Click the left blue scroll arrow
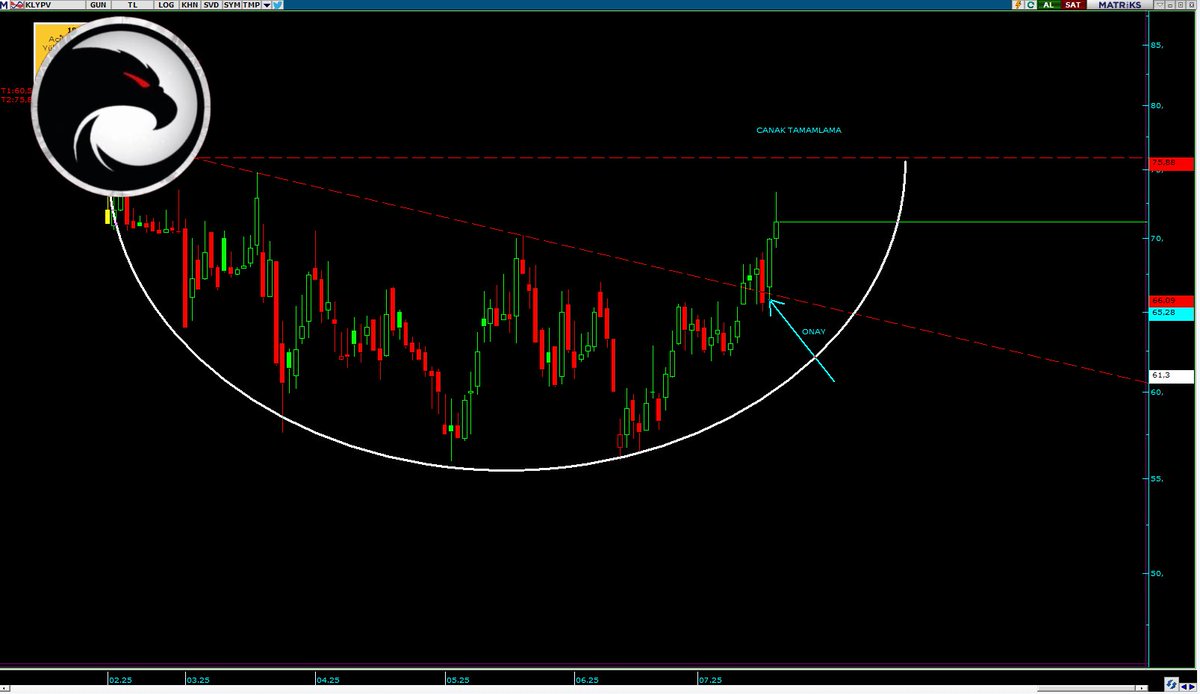The height and width of the screenshot is (694, 1200). (x=1183, y=687)
